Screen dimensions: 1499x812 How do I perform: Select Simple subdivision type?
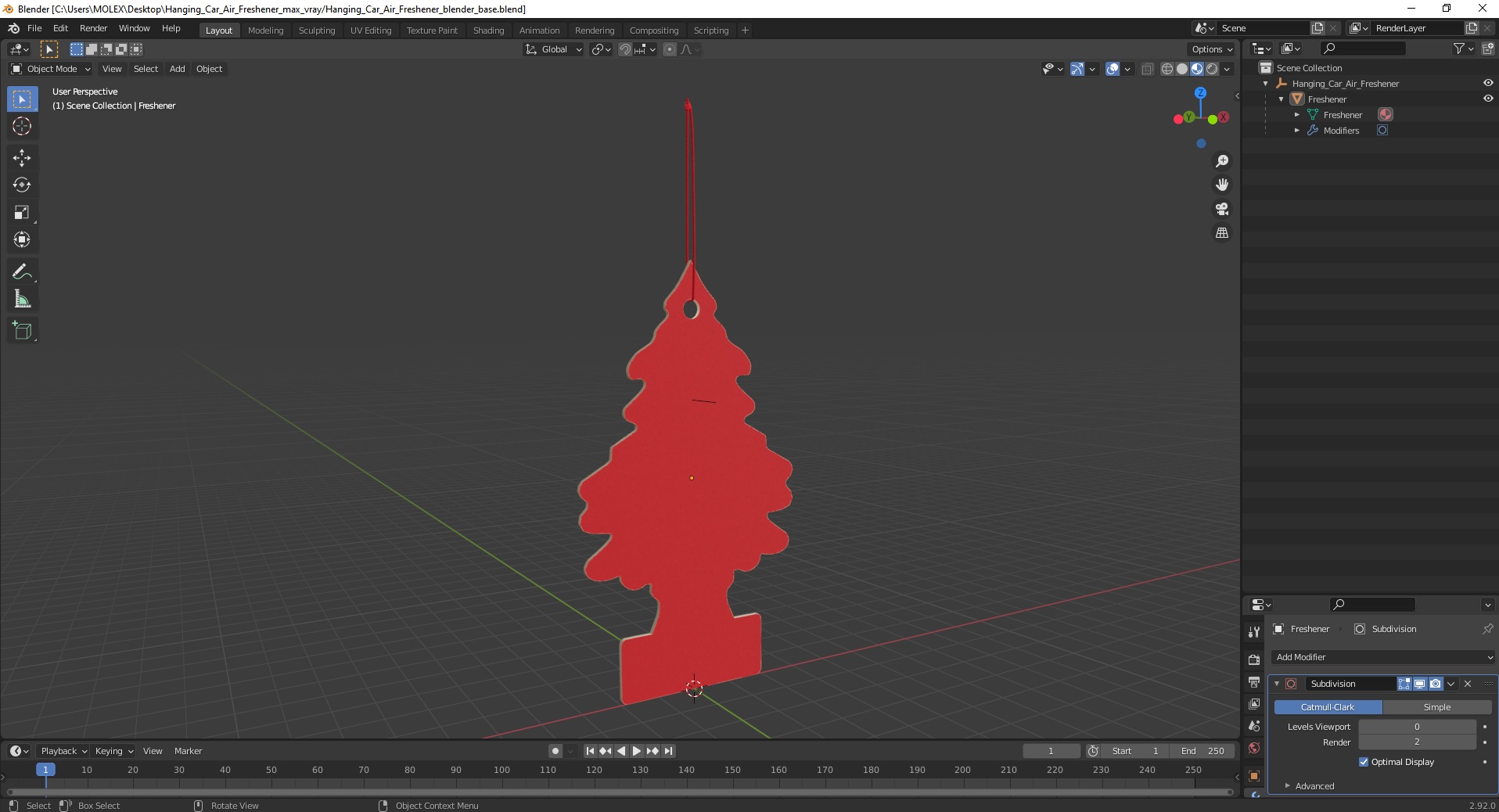(x=1436, y=707)
